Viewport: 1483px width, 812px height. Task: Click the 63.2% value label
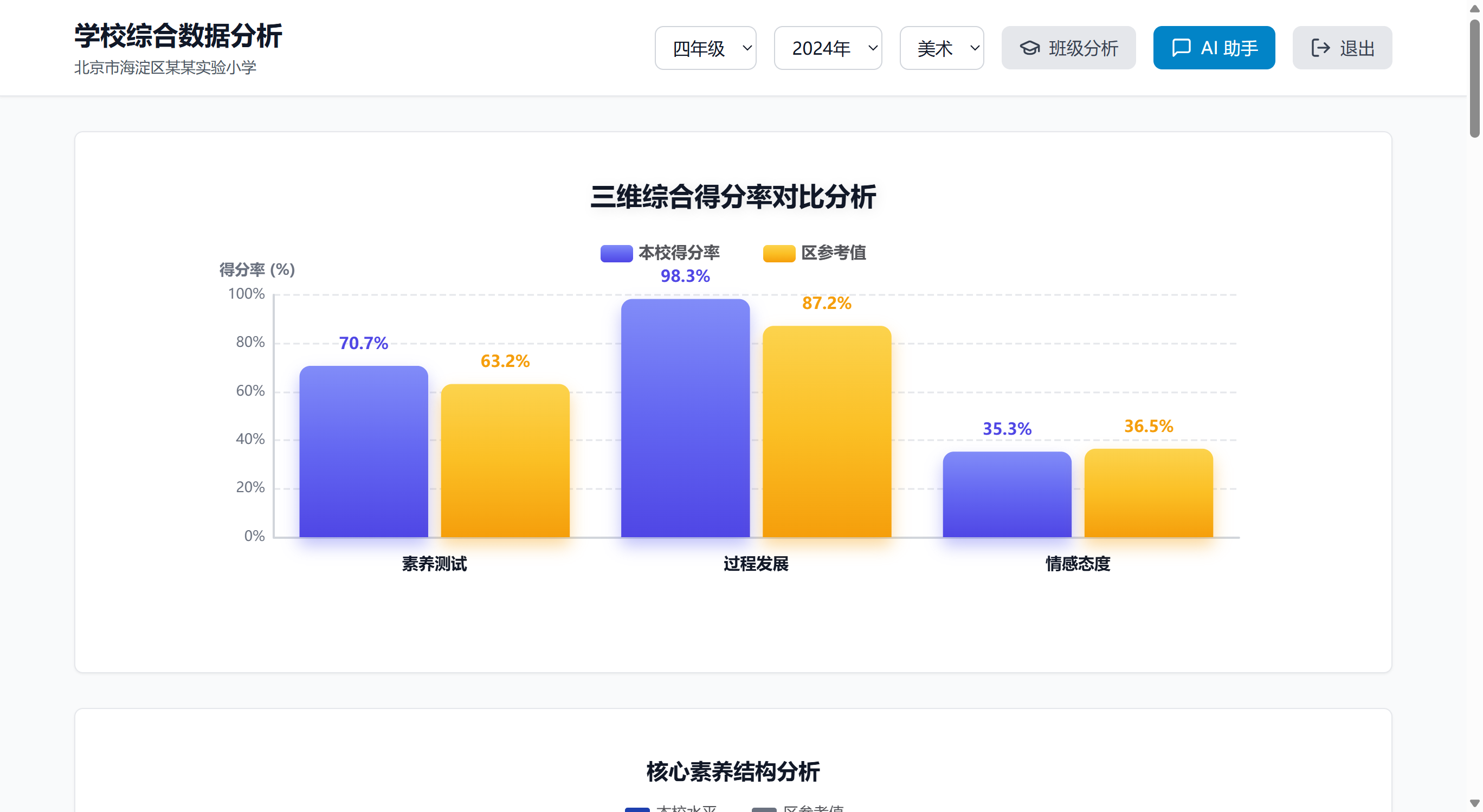click(x=506, y=361)
